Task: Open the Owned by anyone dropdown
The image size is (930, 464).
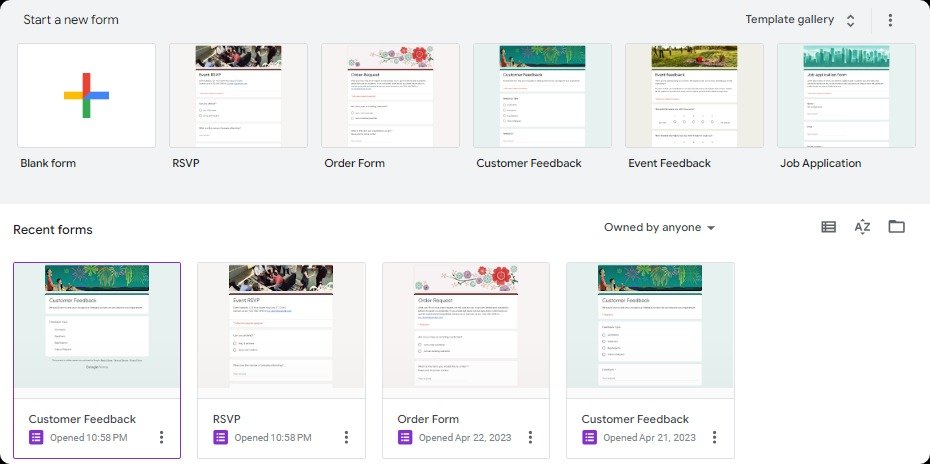Action: [659, 227]
